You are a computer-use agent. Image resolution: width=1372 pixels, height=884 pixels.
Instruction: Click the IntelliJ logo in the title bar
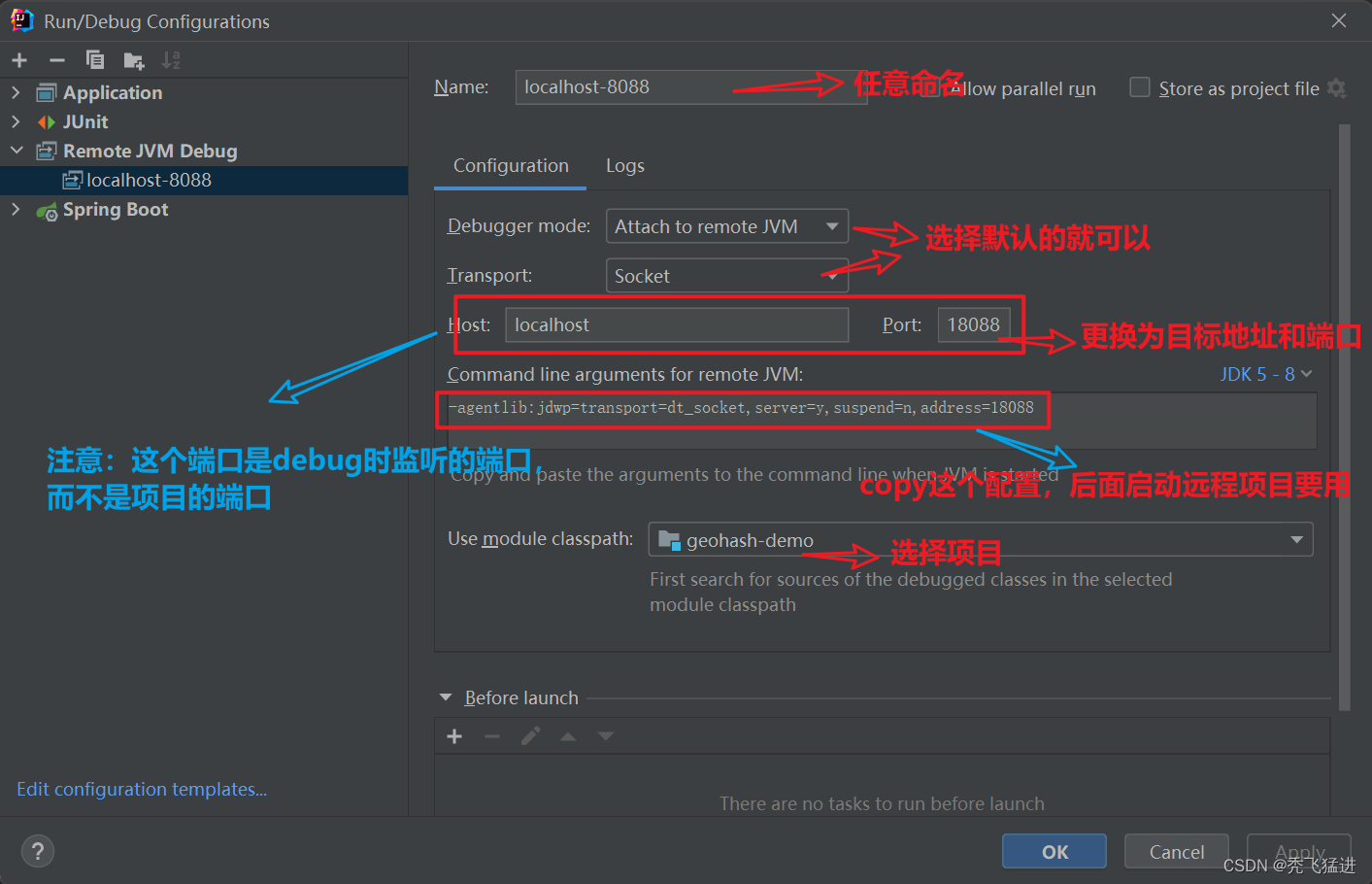[22, 20]
